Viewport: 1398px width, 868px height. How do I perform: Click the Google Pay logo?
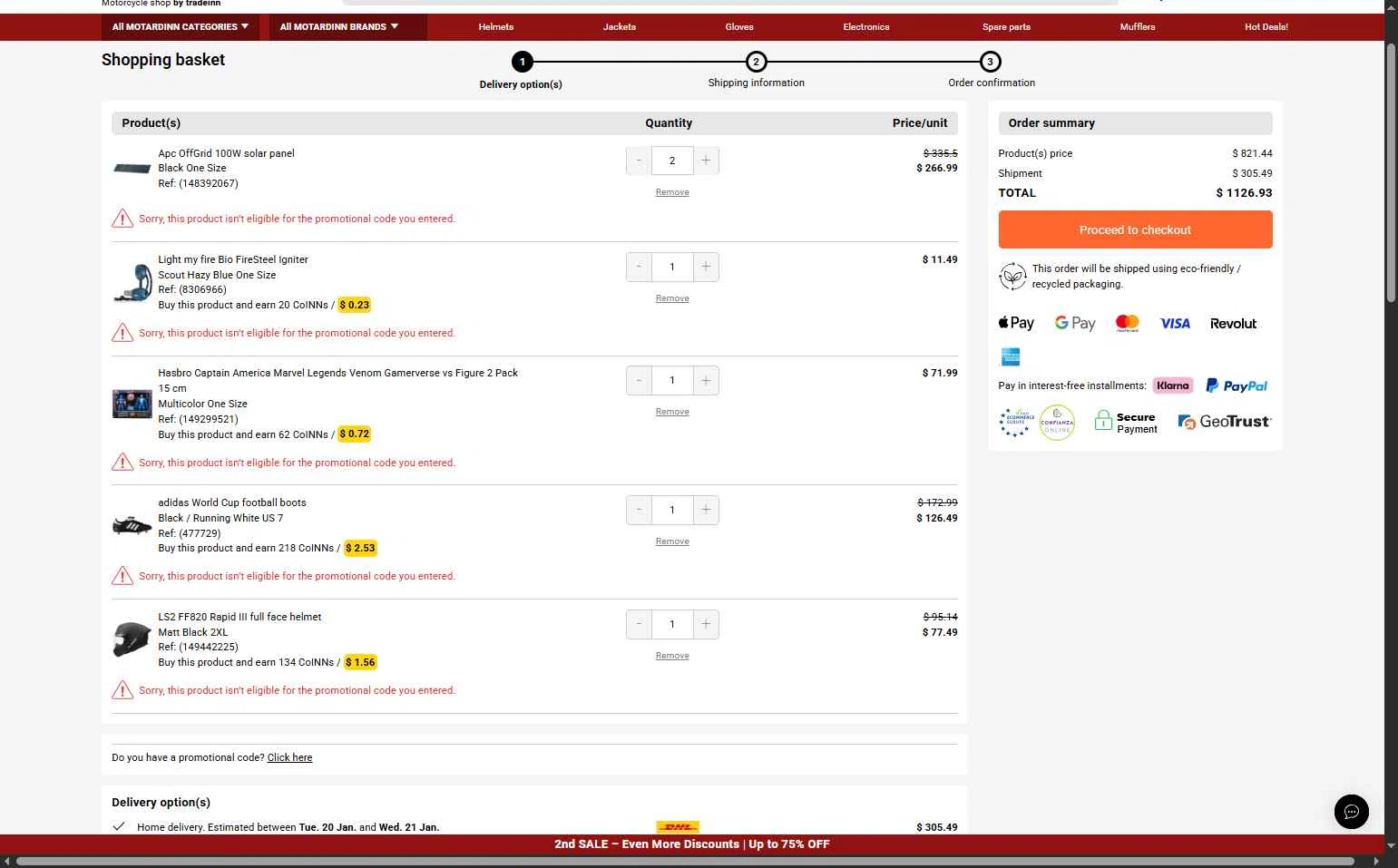(1075, 323)
